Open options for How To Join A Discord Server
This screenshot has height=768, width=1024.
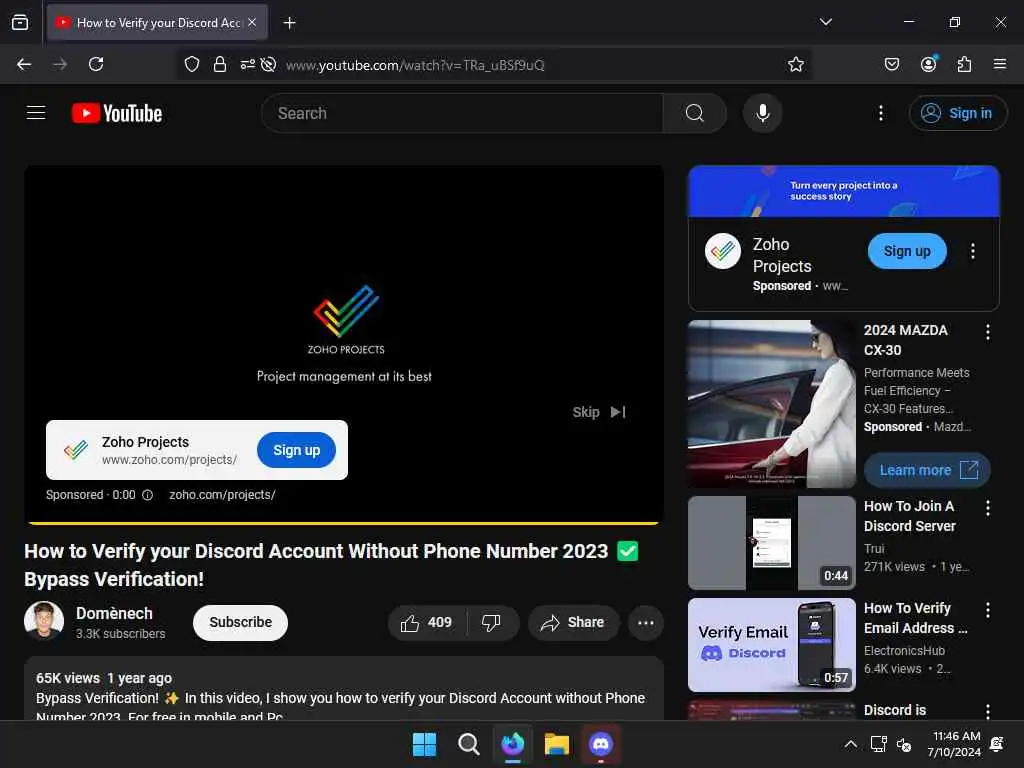(987, 507)
